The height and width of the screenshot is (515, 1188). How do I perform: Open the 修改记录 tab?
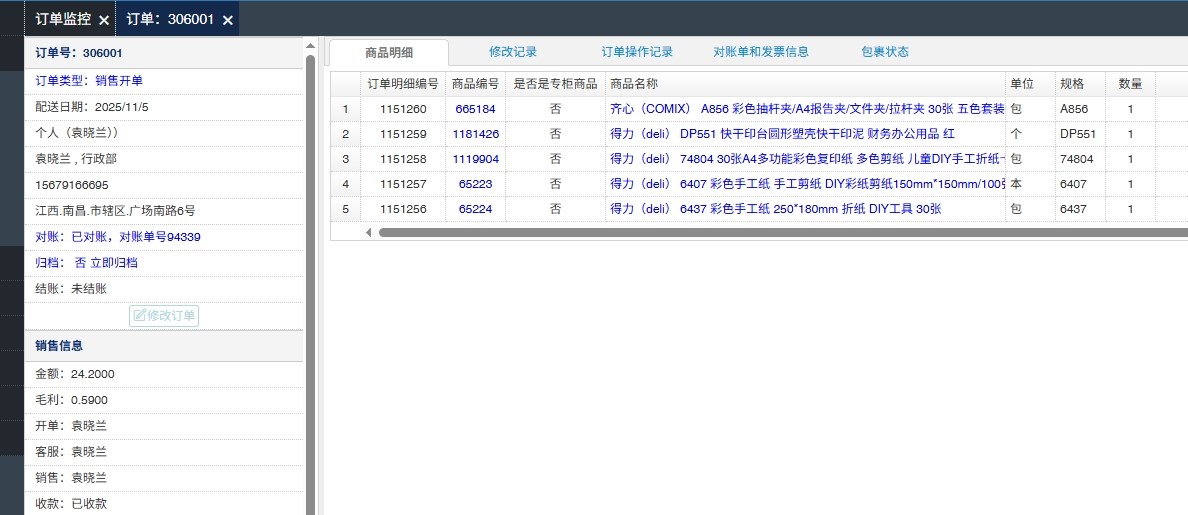tap(513, 52)
